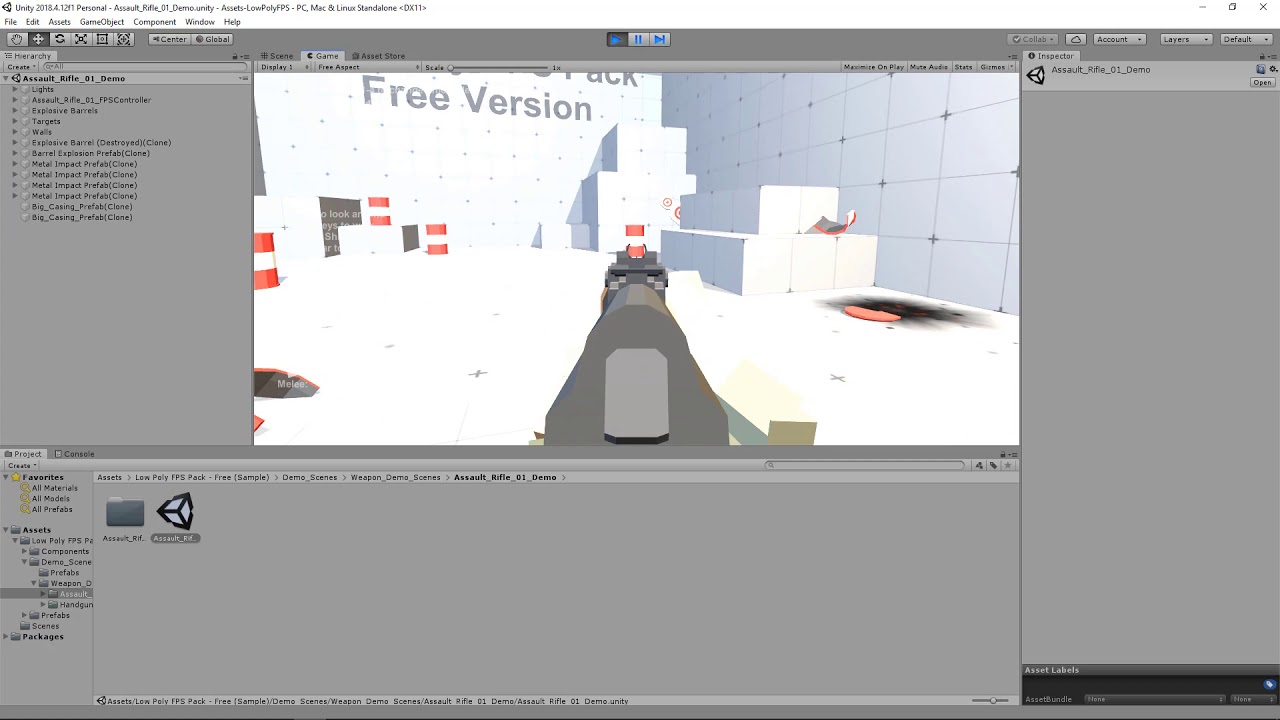Viewport: 1280px width, 720px height.
Task: Toggle Global handle rotation
Action: click(x=213, y=39)
